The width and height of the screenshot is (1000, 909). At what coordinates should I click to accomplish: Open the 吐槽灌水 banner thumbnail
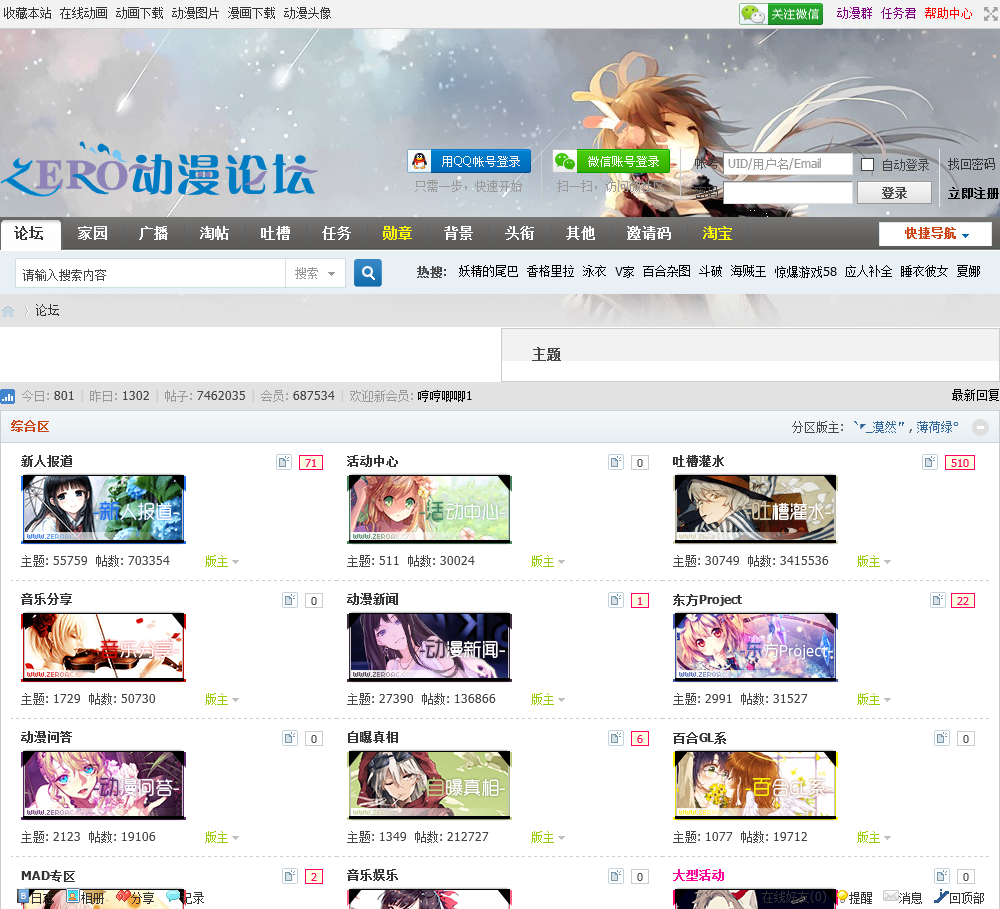click(x=755, y=509)
